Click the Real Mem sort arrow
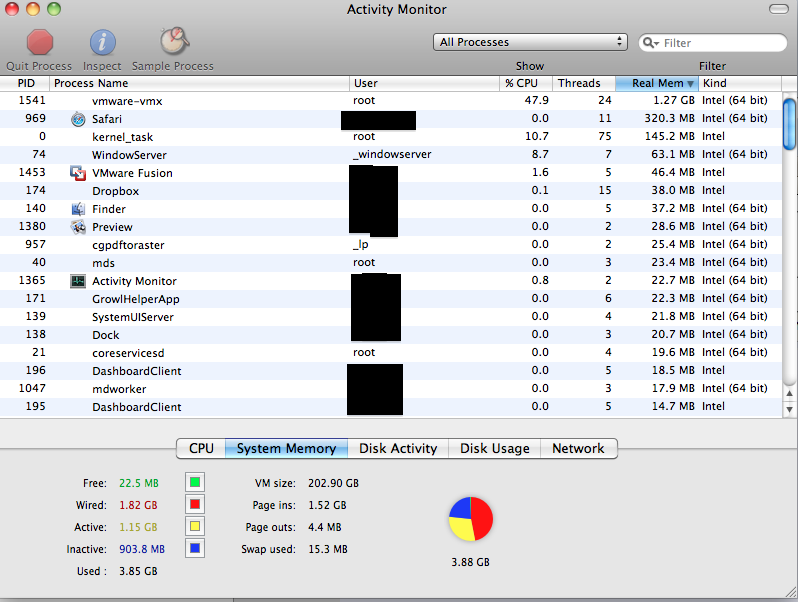This screenshot has width=798, height=602. (691, 83)
